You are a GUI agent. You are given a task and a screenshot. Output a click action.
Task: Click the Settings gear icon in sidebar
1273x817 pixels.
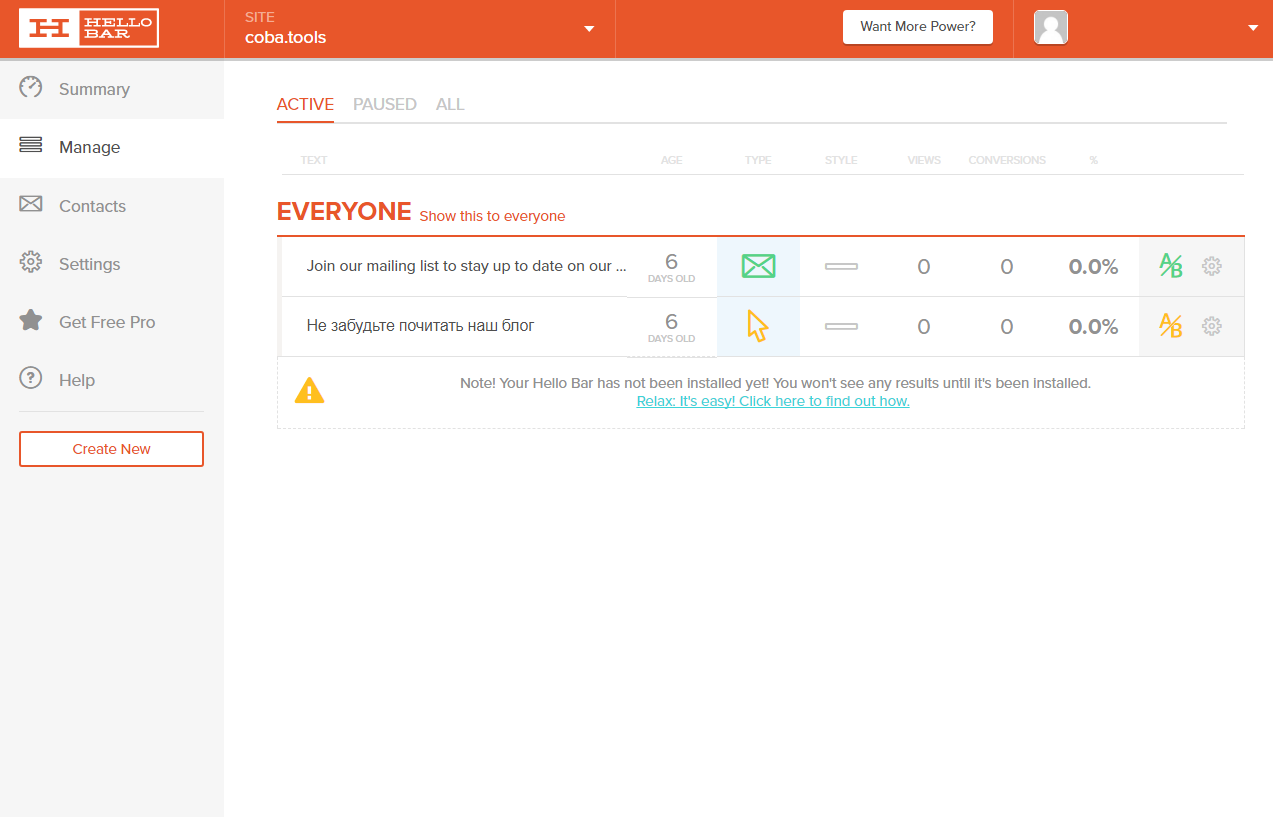tap(31, 262)
